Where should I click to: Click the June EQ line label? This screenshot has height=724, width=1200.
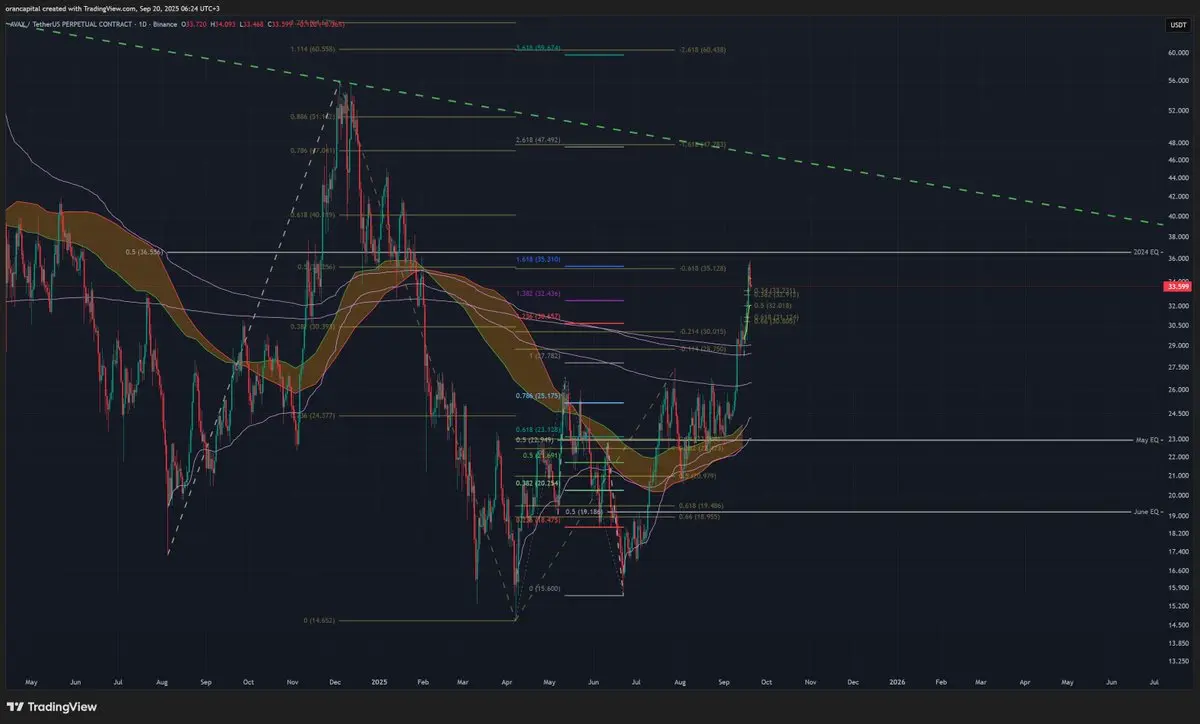coord(1147,511)
